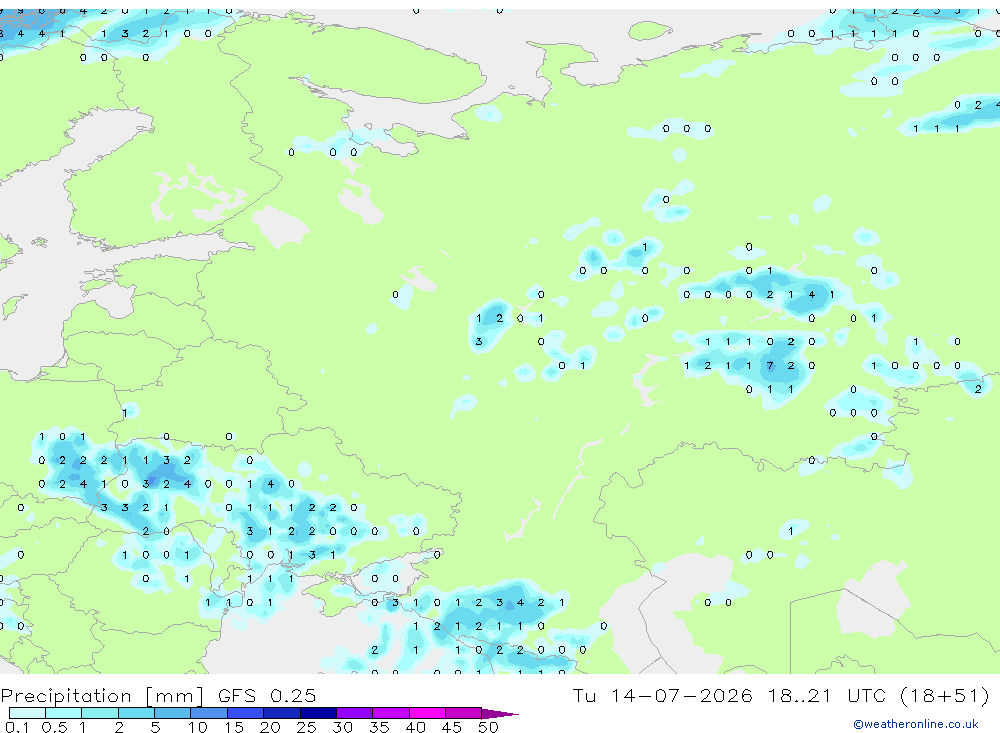Click the magenta swatch for 40–45 mm
Screen dimensions: 1000x733
click(427, 713)
